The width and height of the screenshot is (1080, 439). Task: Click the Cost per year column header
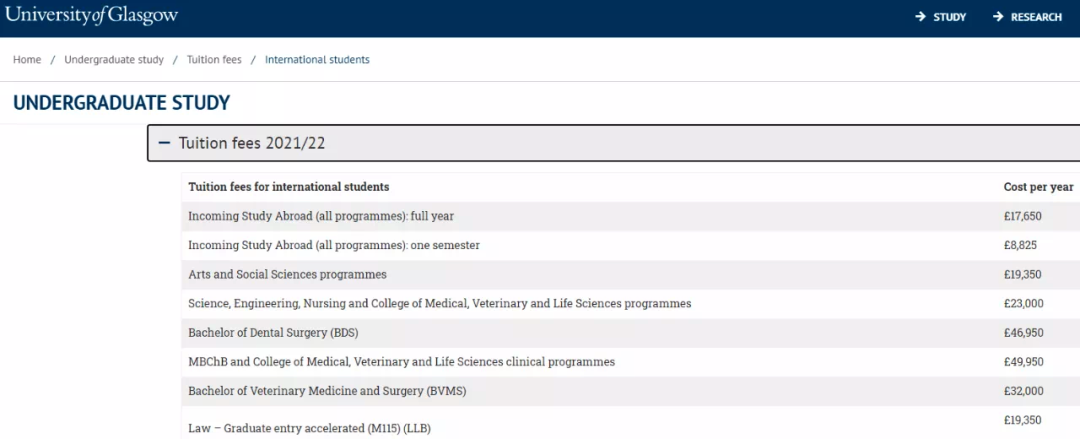pyautogui.click(x=1038, y=187)
